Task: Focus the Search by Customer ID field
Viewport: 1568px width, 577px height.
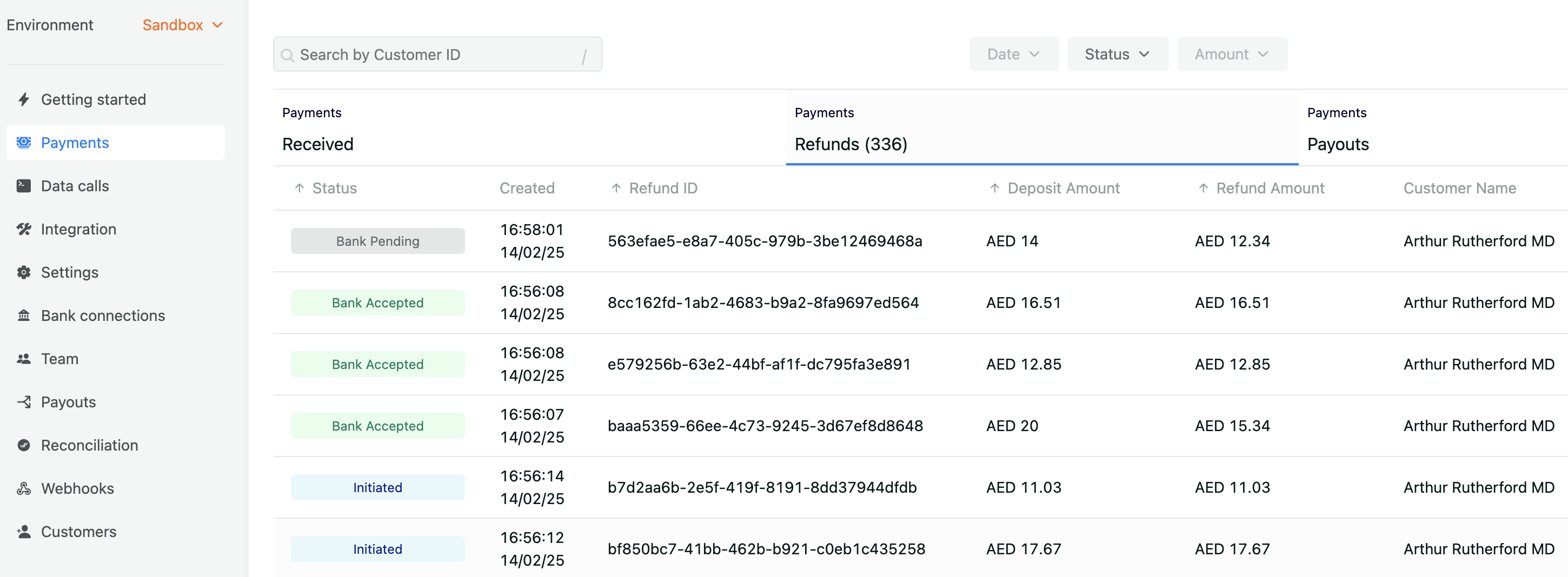Action: 437,54
